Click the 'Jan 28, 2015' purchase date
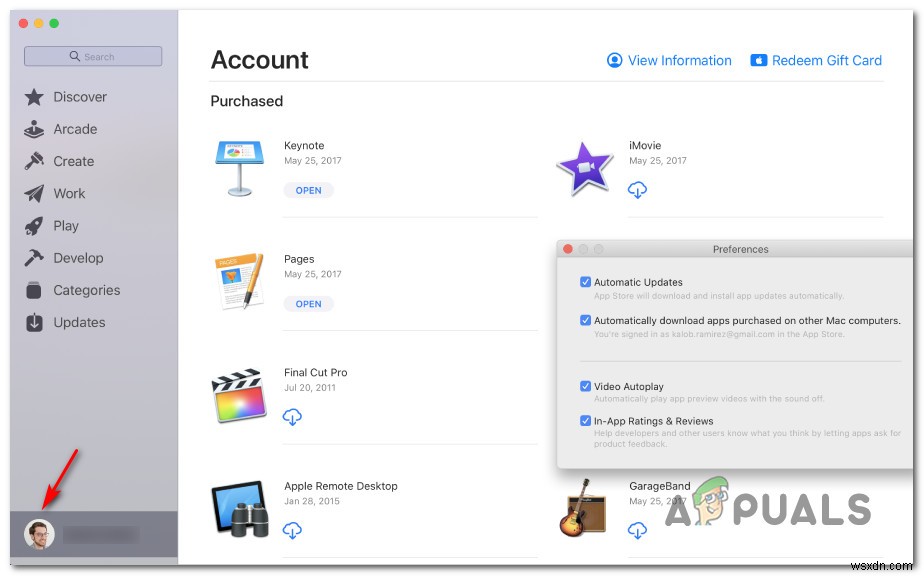Viewport: 924px width, 576px height. (312, 501)
